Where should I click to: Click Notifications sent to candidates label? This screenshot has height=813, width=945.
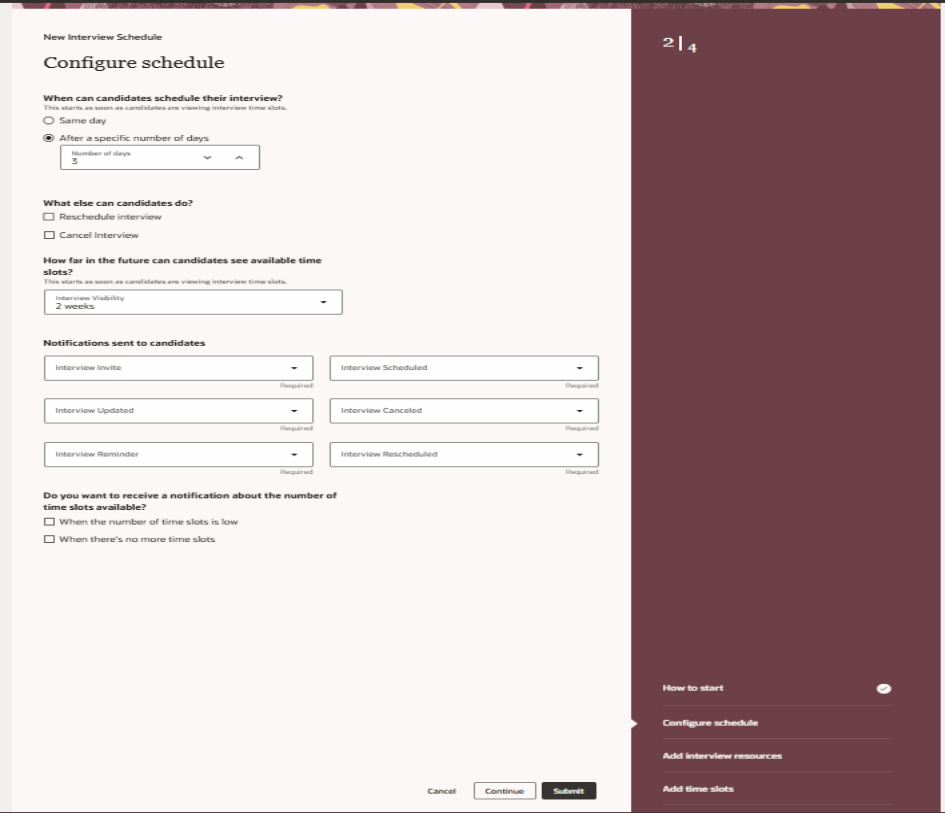click(124, 343)
